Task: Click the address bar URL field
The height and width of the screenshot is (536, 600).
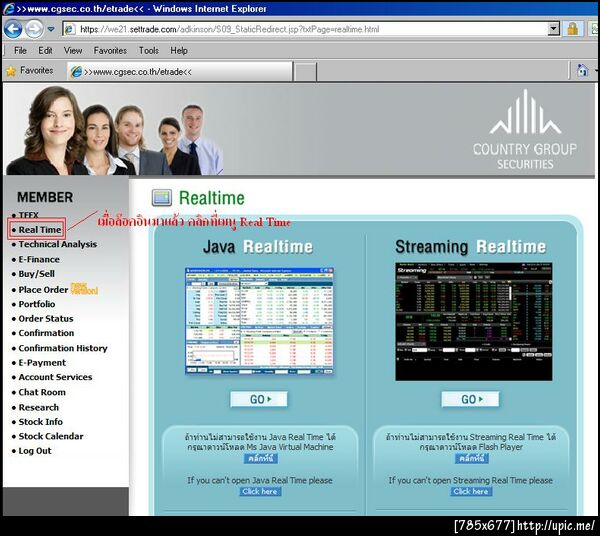Action: 306,29
